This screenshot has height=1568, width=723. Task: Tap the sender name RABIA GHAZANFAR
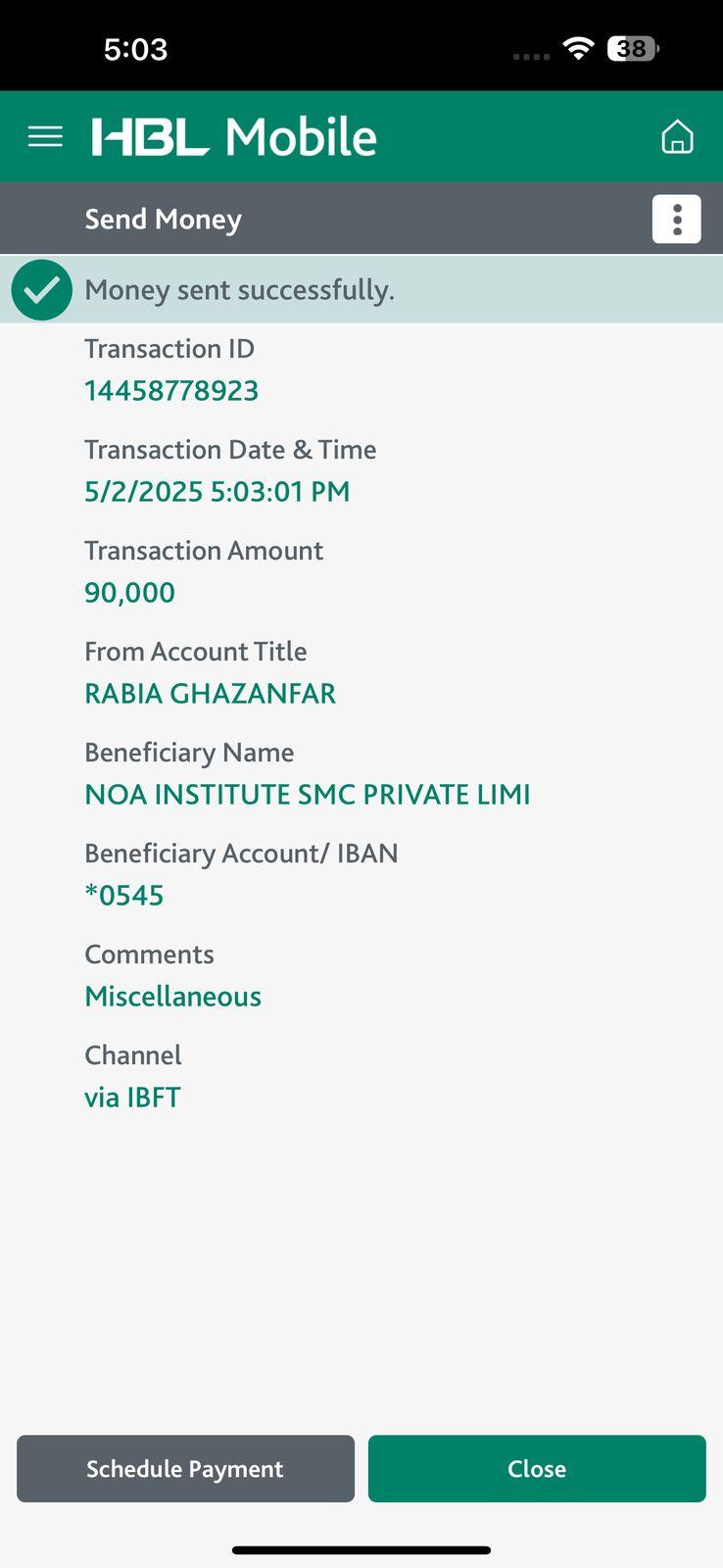click(210, 694)
